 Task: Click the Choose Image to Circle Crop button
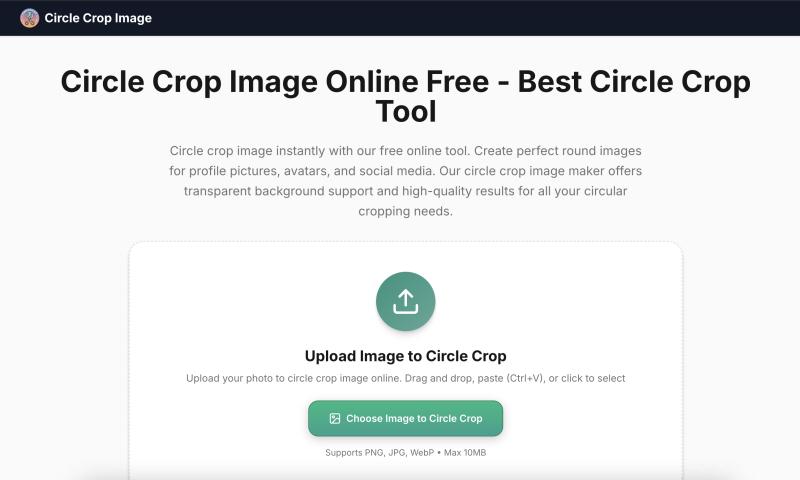coord(406,418)
